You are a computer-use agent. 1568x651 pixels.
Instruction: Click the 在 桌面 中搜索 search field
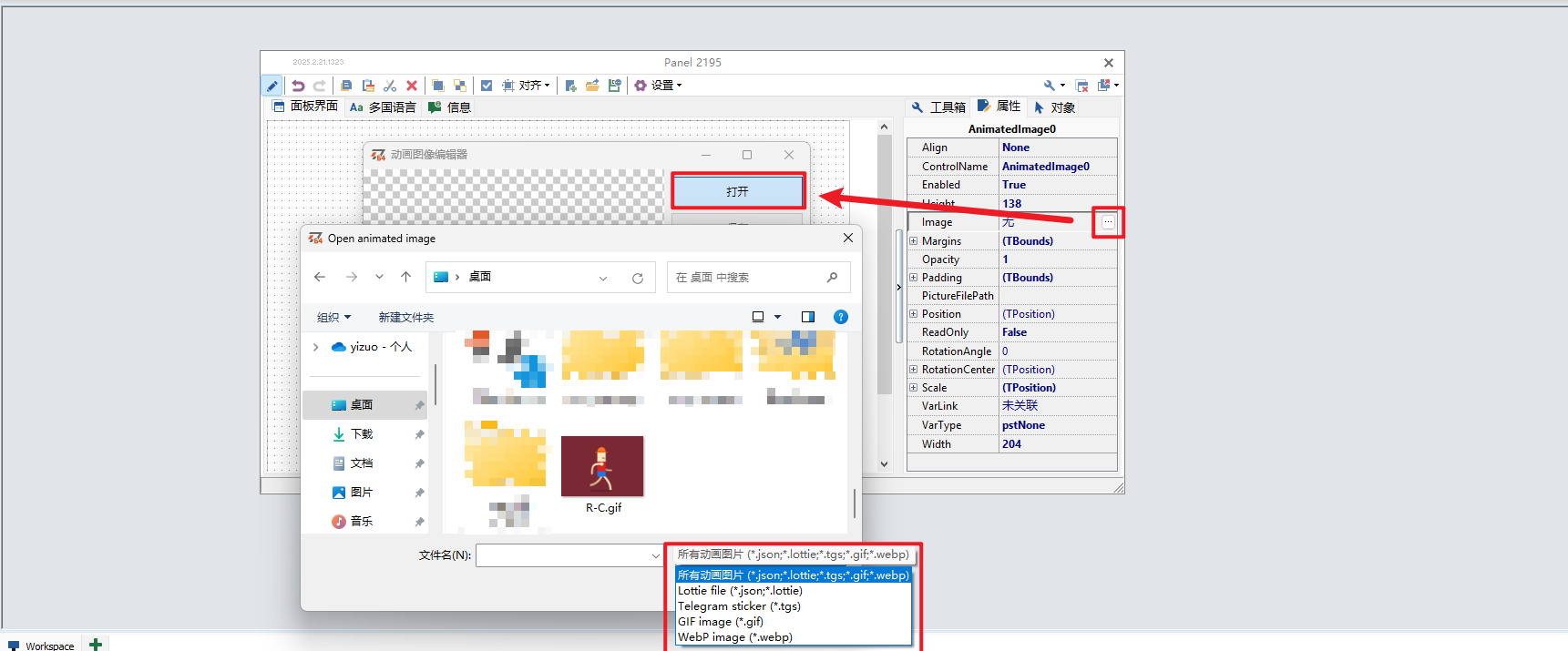coord(758,278)
